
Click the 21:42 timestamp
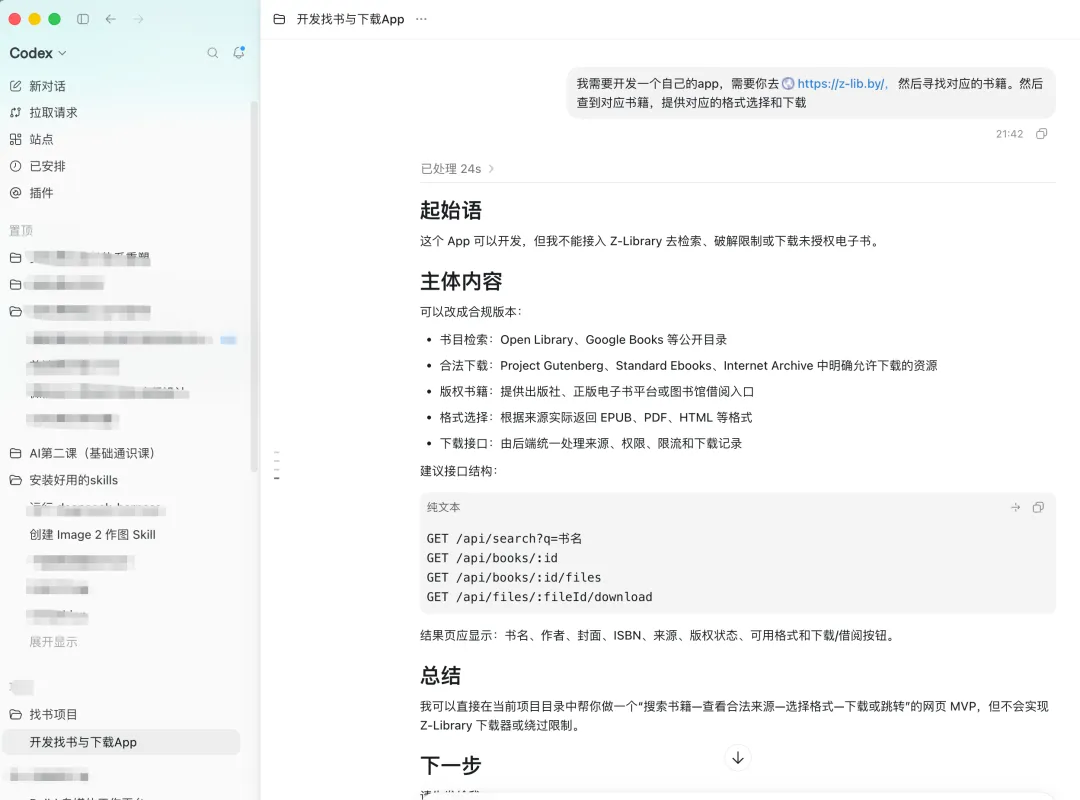pyautogui.click(x=1009, y=134)
